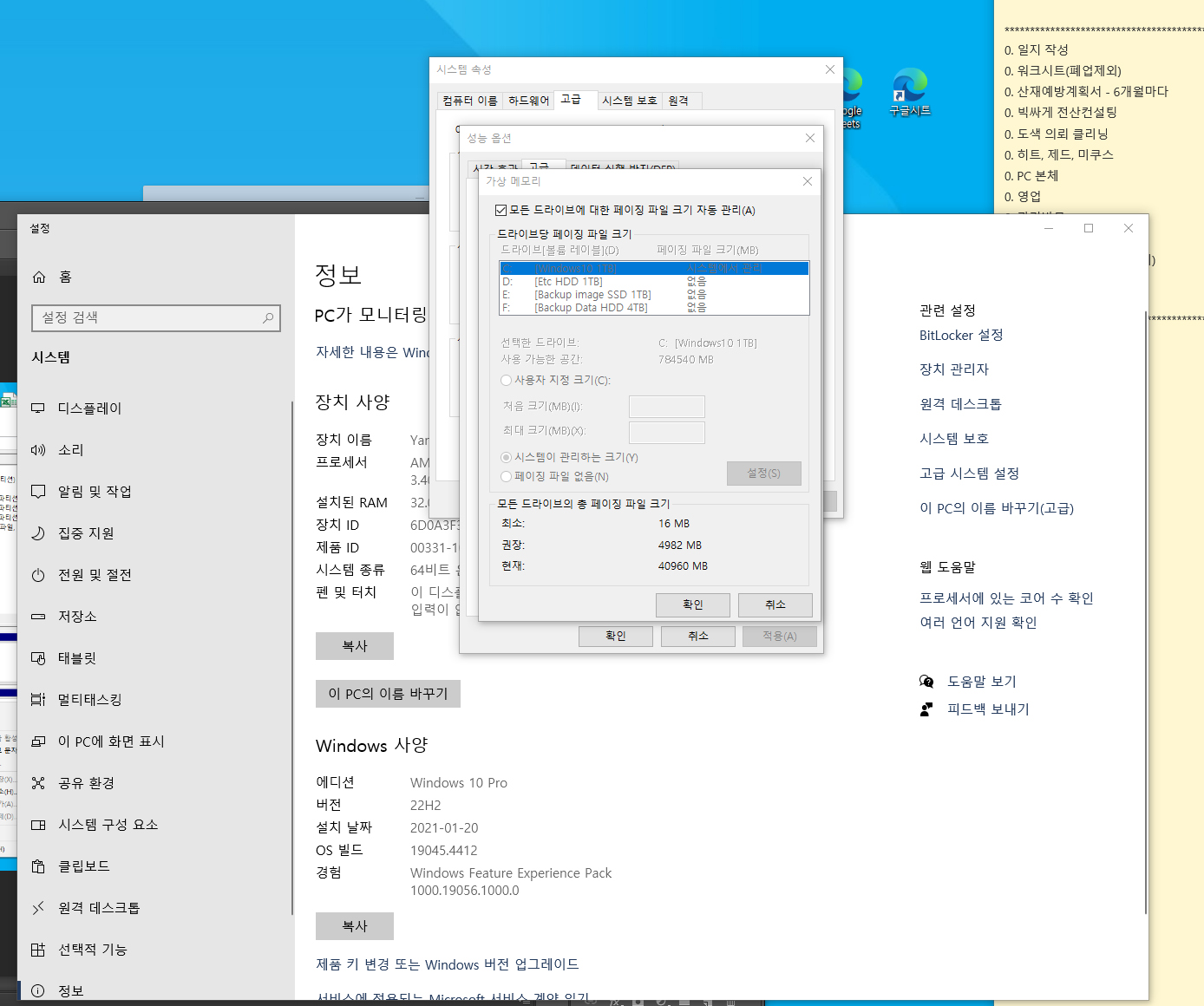Click 확인 in the Performance Options dialog
Screen dimensions: 1204x1006
(x=616, y=636)
